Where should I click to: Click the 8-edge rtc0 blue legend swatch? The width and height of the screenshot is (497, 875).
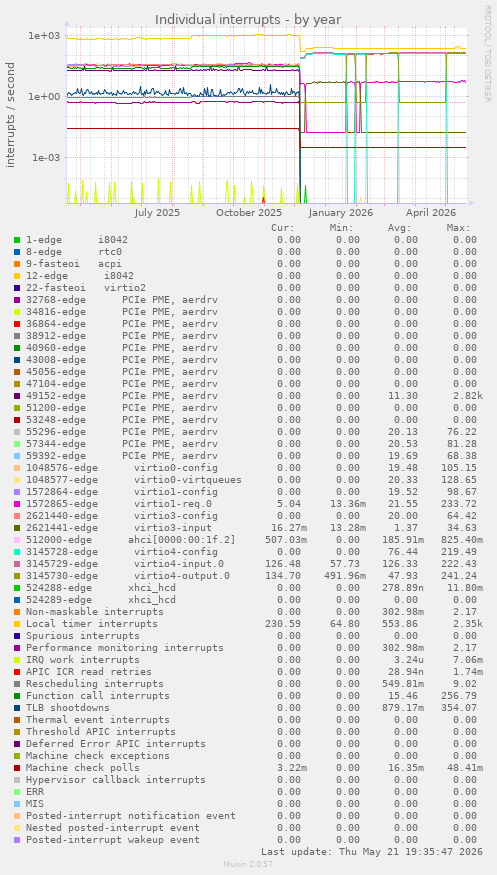(x=17, y=252)
